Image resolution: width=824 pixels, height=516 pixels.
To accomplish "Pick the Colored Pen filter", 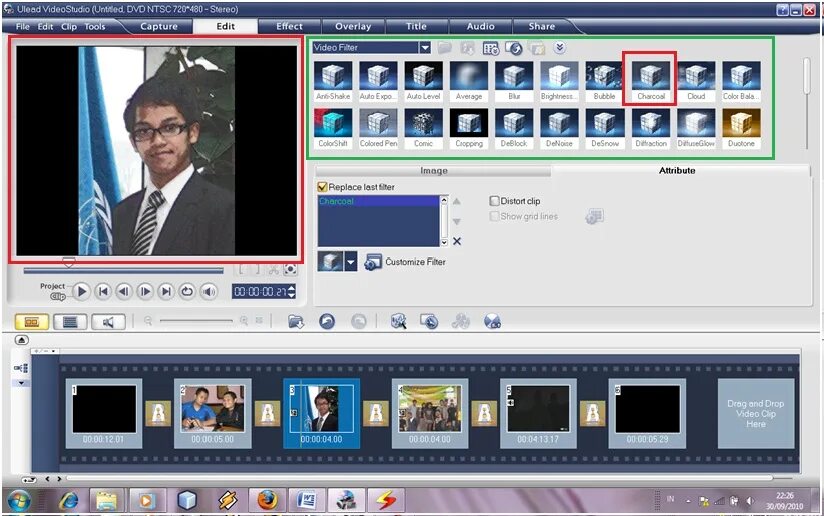I will [x=378, y=123].
